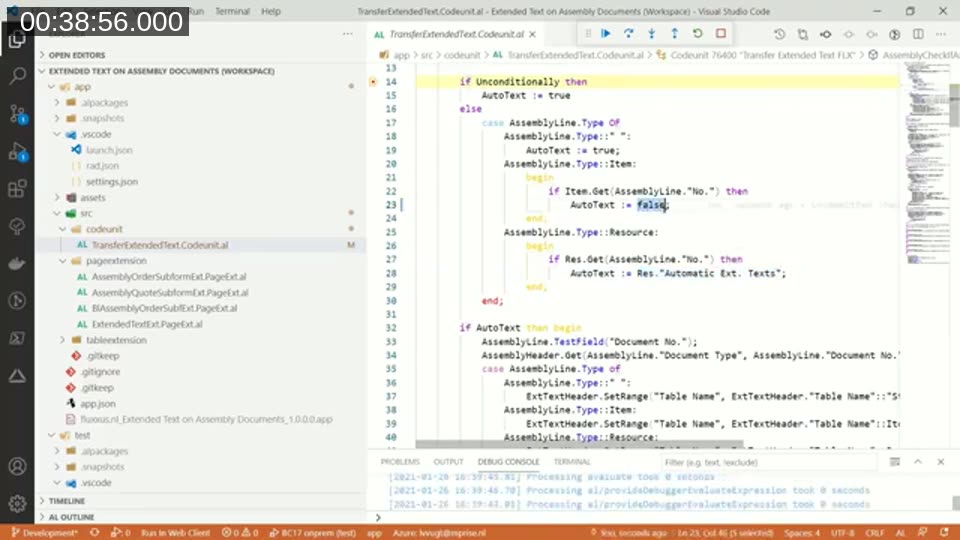Viewport: 960px width, 540px height.
Task: Open the Accounts menu icon
Action: (x=17, y=467)
